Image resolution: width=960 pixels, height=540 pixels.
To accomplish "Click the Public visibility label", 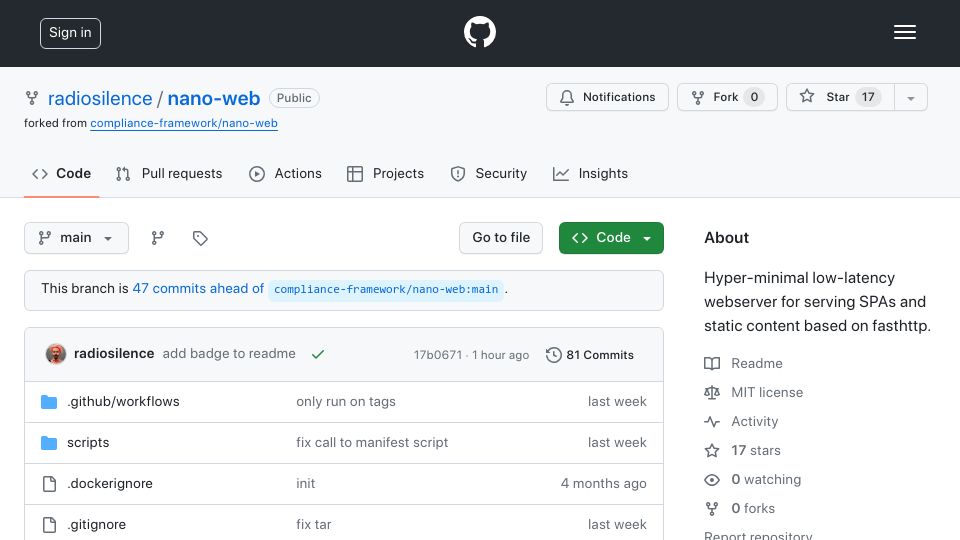I will pyautogui.click(x=294, y=98).
